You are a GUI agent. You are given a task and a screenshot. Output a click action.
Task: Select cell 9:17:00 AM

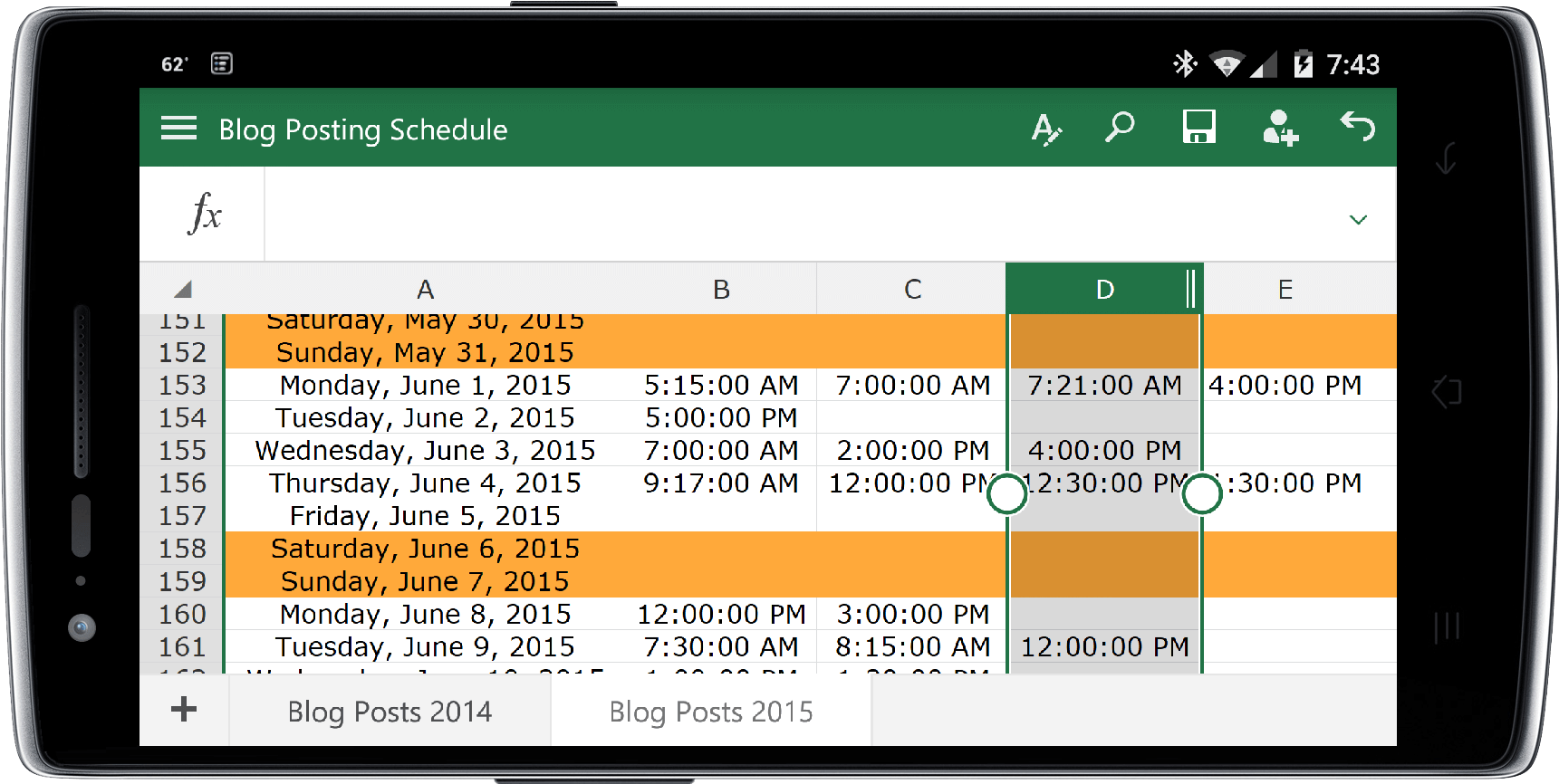coord(721,483)
